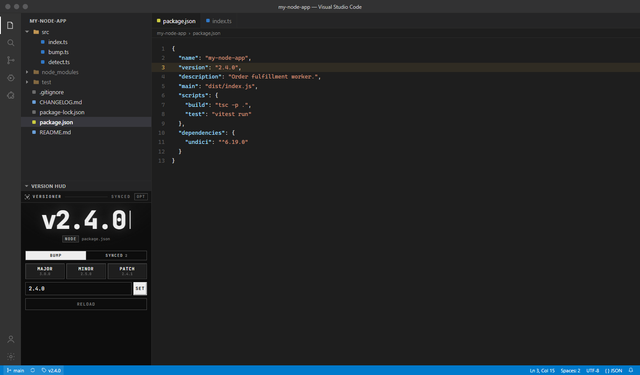Click the "scripts" key on line 6

pos(193,95)
